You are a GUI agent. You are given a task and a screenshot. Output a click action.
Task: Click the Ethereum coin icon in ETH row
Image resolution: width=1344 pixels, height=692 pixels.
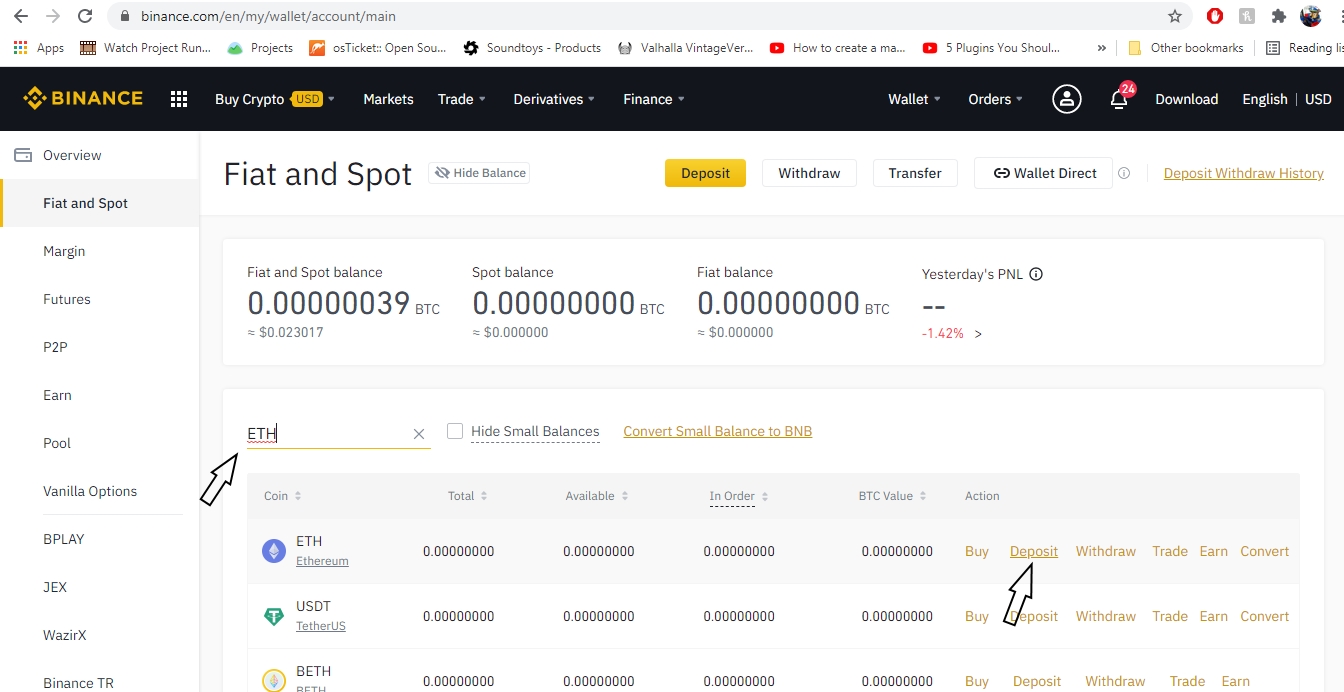coord(273,551)
